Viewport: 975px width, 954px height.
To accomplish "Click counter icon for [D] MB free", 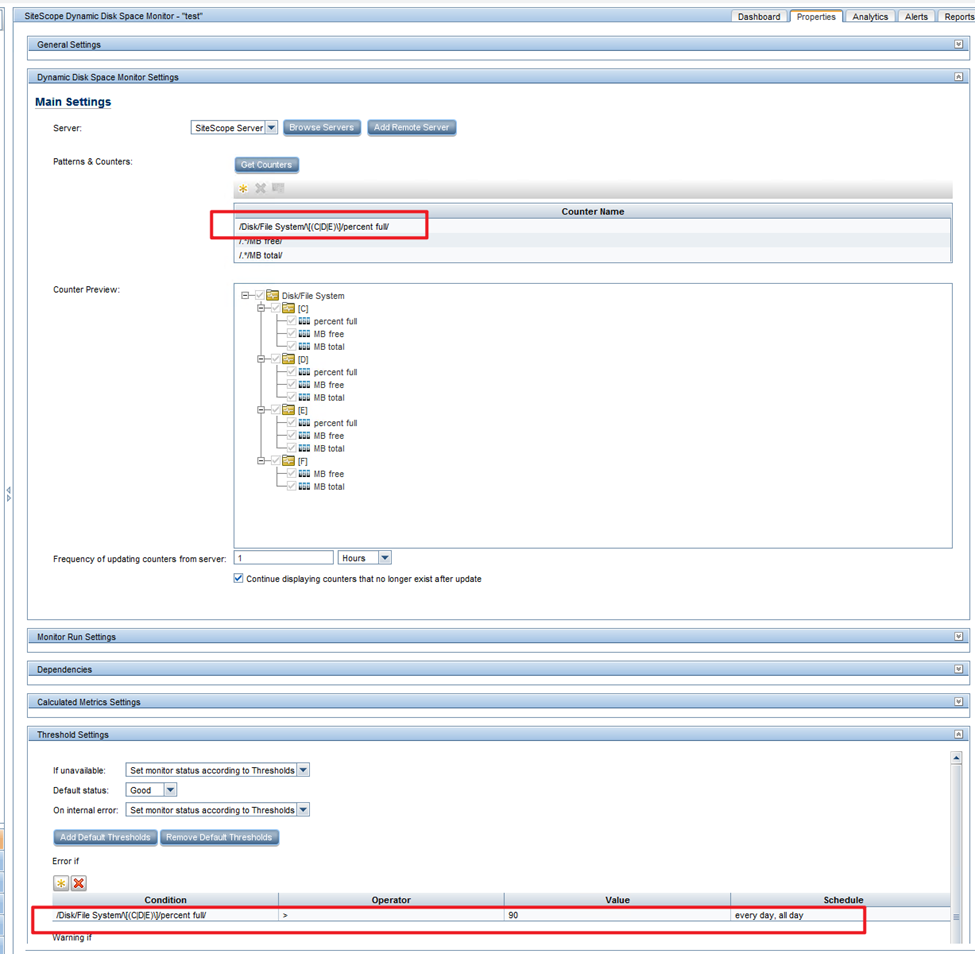I will [304, 385].
